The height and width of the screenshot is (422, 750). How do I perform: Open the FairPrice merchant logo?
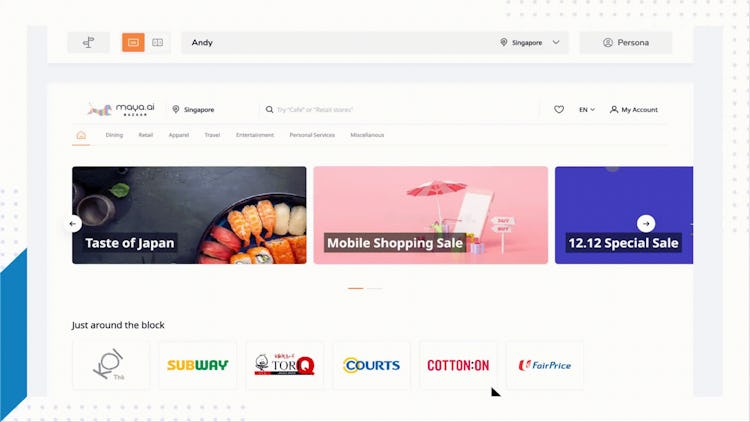pyautogui.click(x=545, y=365)
